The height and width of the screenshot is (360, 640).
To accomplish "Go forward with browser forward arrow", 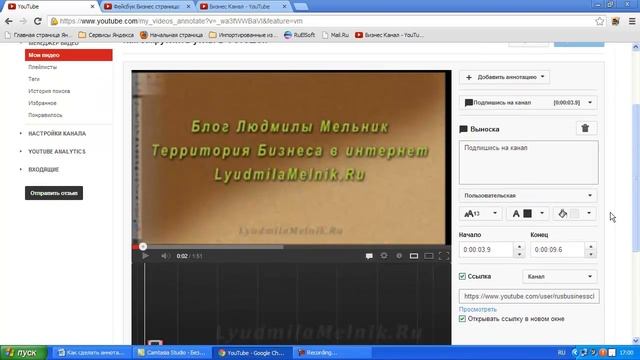I will (x=23, y=21).
